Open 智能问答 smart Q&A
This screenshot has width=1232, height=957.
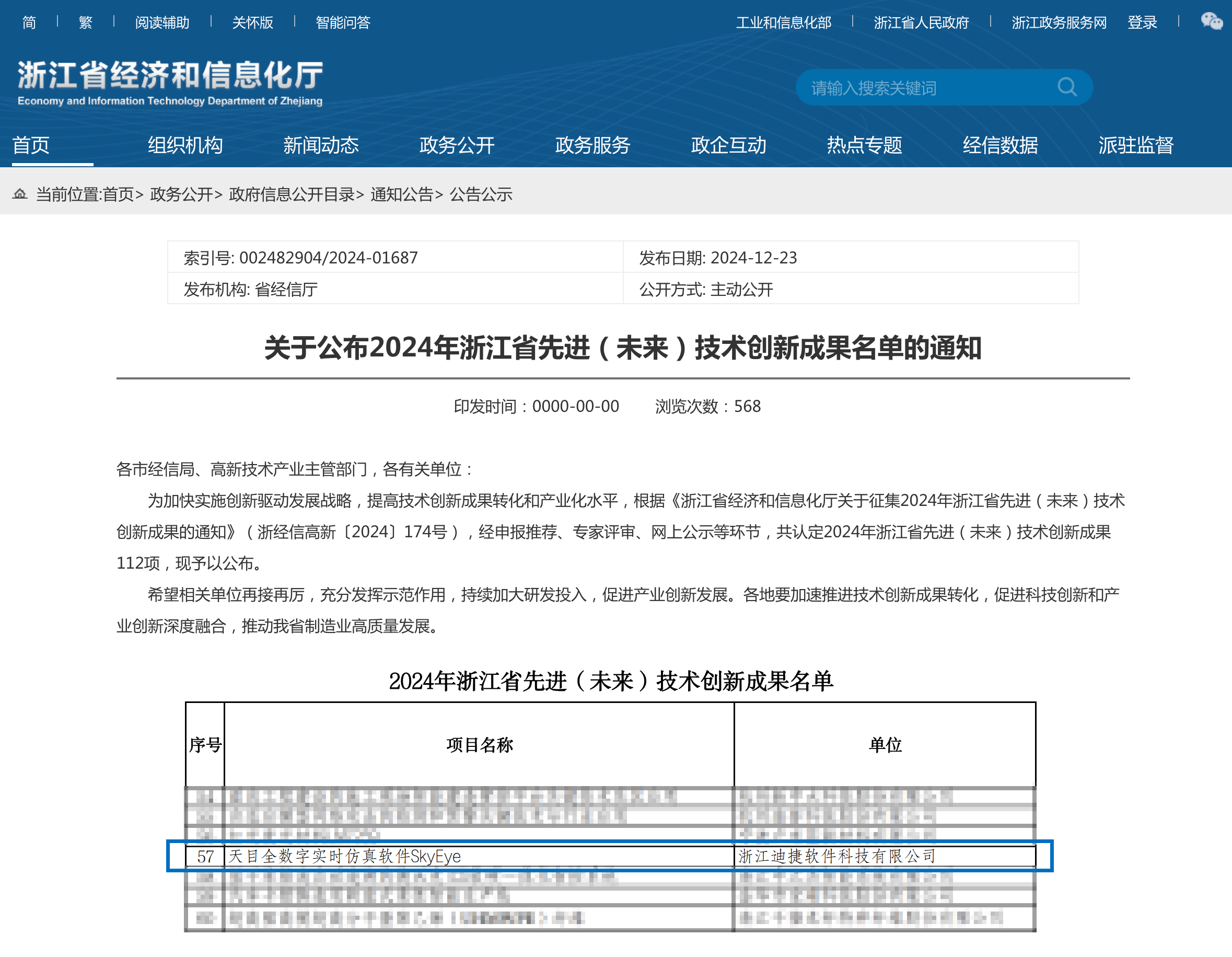pyautogui.click(x=342, y=22)
